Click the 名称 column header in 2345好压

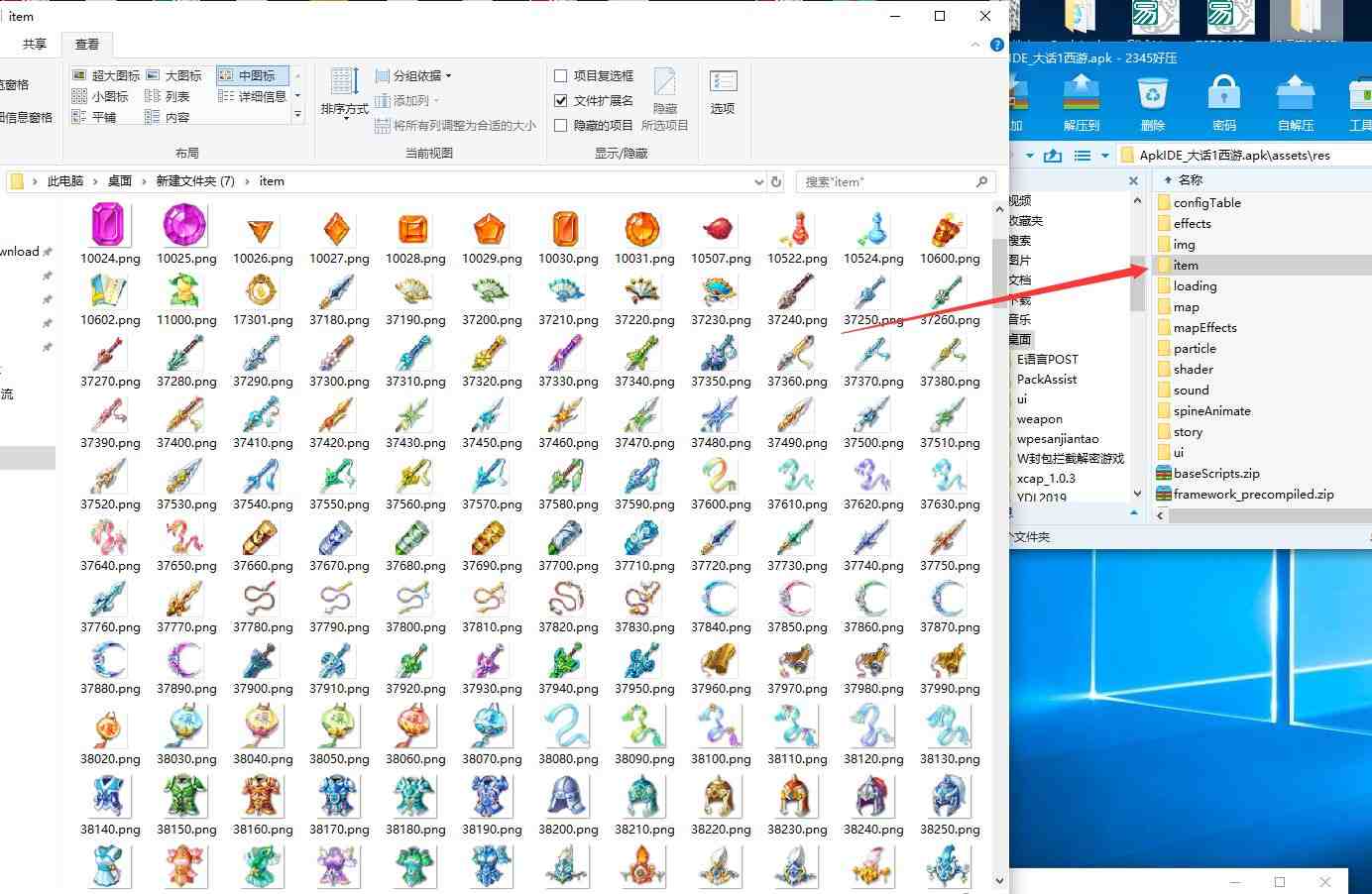(1191, 179)
